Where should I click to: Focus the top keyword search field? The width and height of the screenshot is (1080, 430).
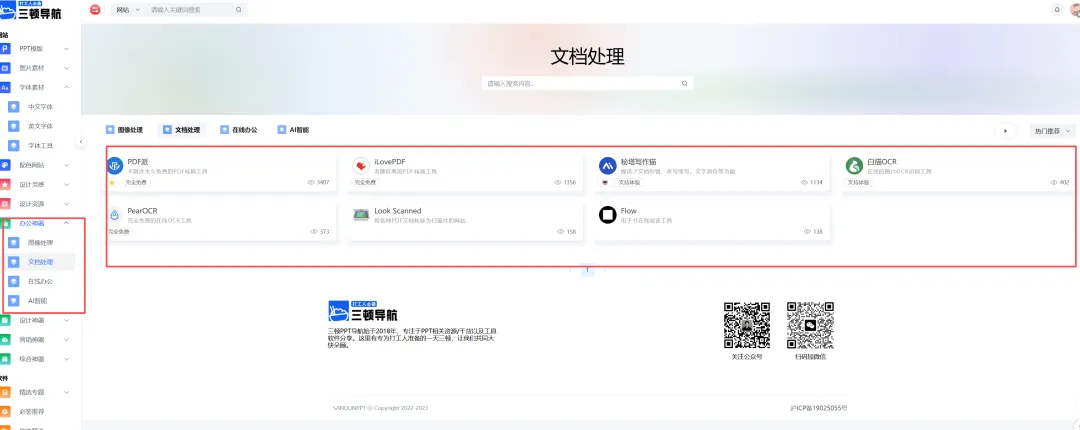[191, 10]
